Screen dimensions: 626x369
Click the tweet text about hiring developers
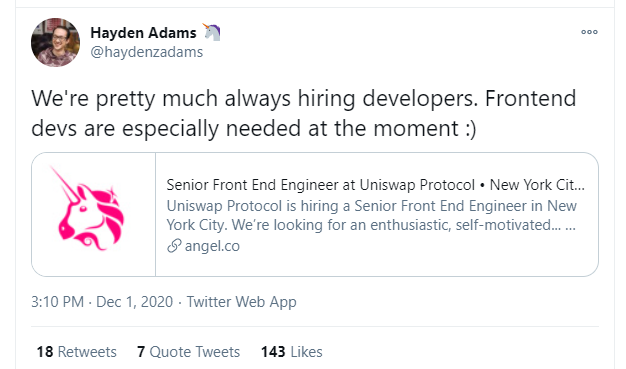click(303, 113)
